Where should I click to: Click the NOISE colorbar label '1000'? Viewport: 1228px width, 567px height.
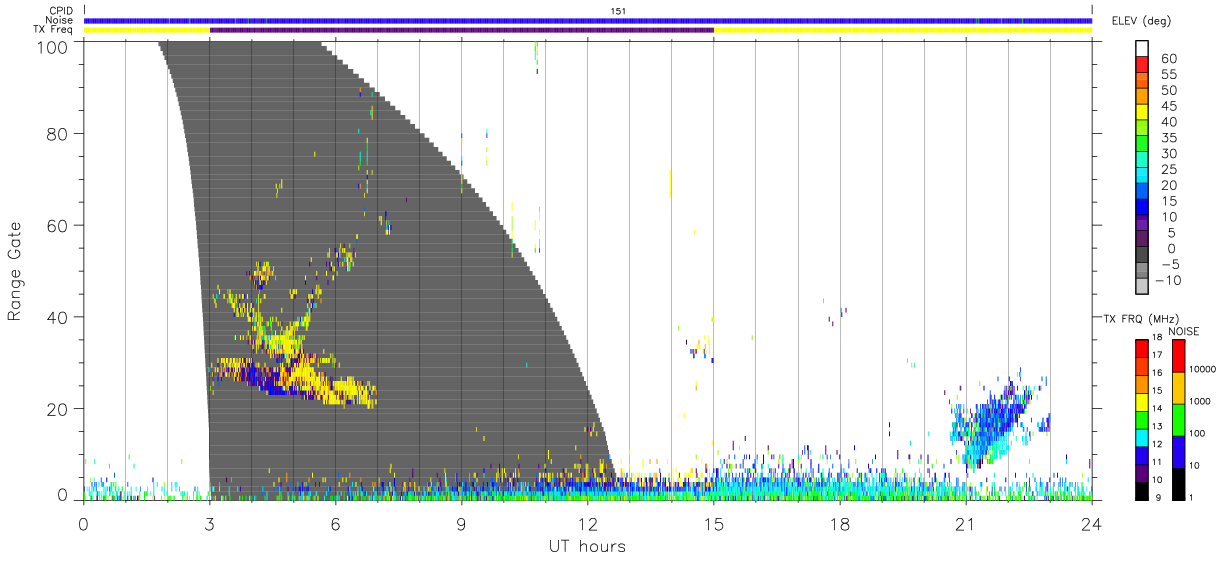point(1200,402)
